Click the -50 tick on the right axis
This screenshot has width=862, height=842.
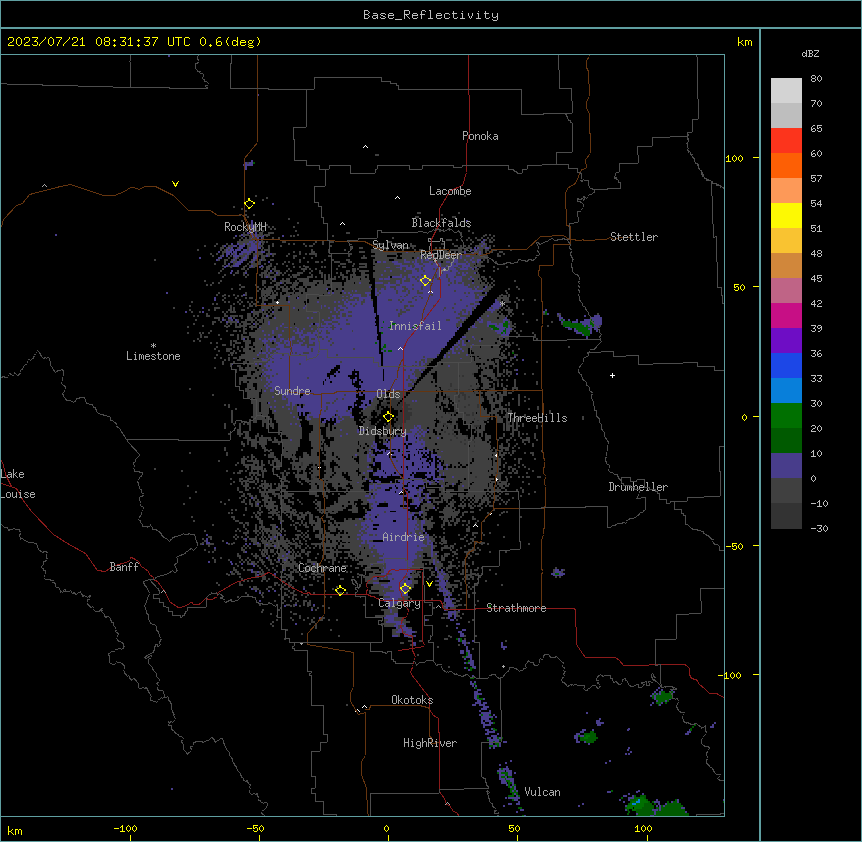pos(734,546)
